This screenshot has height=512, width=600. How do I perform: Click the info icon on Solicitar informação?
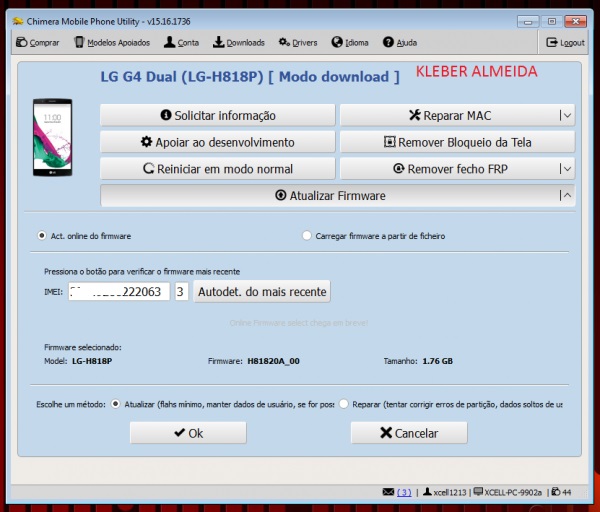coord(166,114)
